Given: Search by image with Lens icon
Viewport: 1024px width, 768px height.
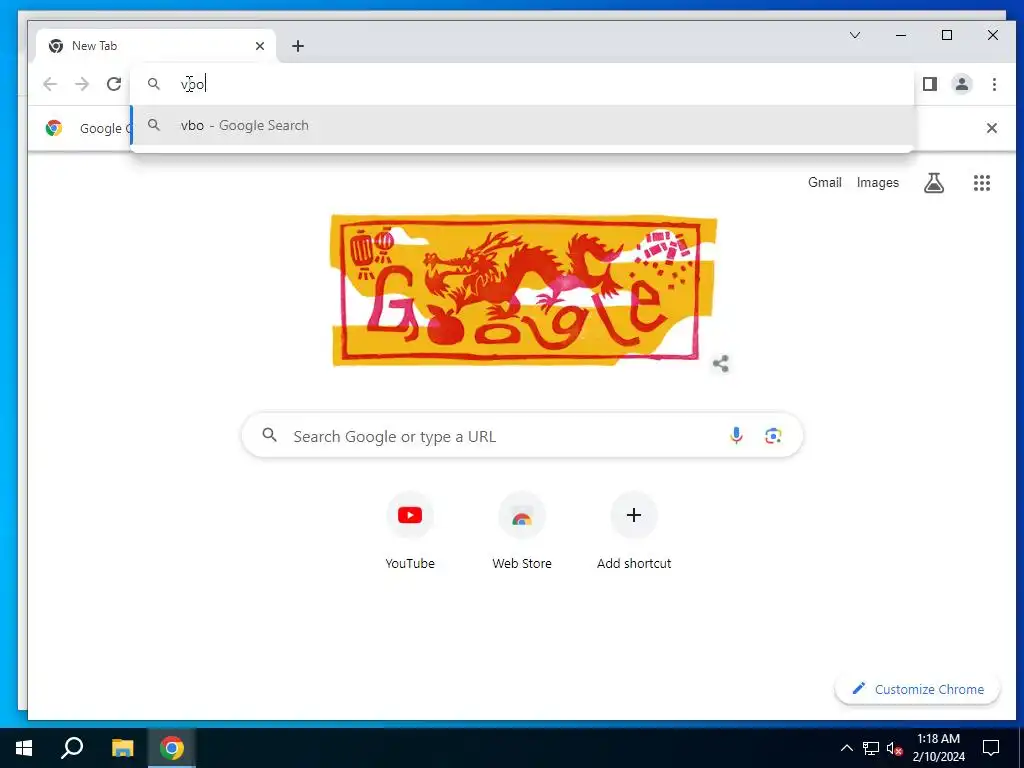Looking at the screenshot, I should point(773,436).
